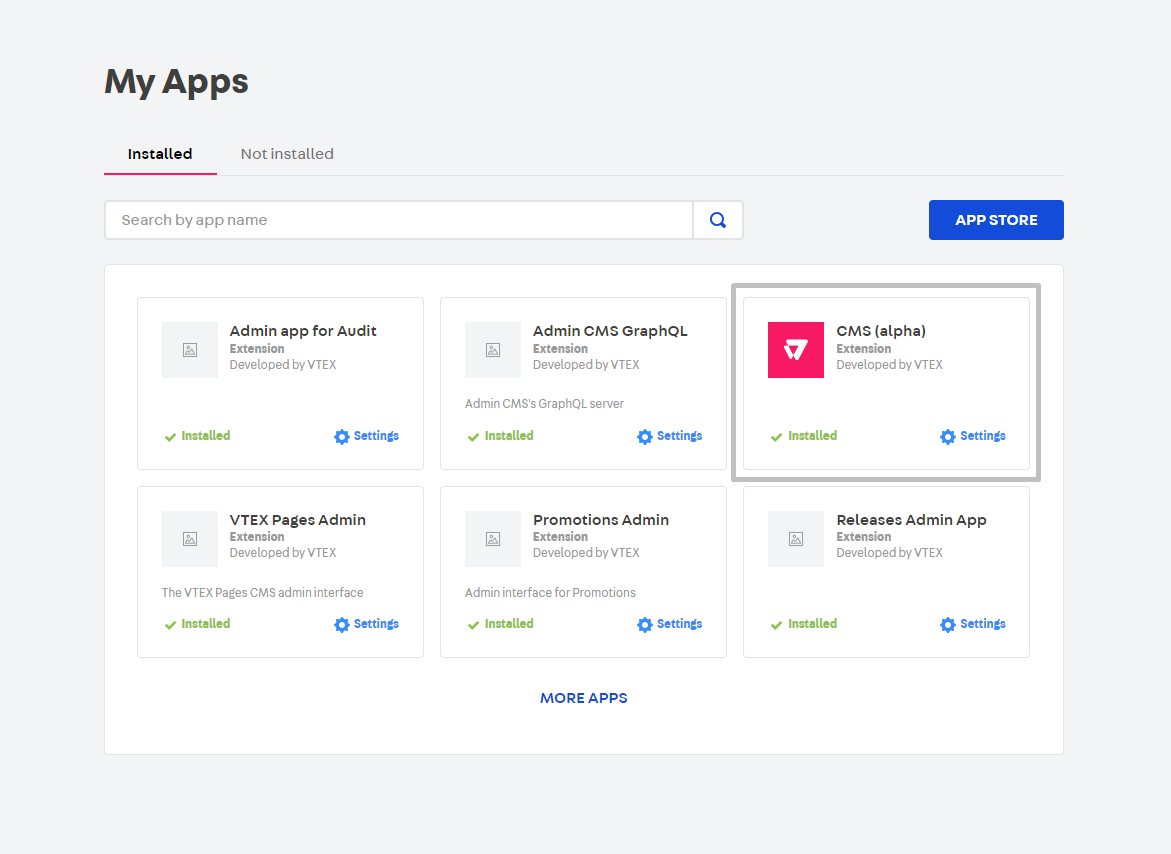Click gear icon in CMS (alpha) card

click(948, 437)
